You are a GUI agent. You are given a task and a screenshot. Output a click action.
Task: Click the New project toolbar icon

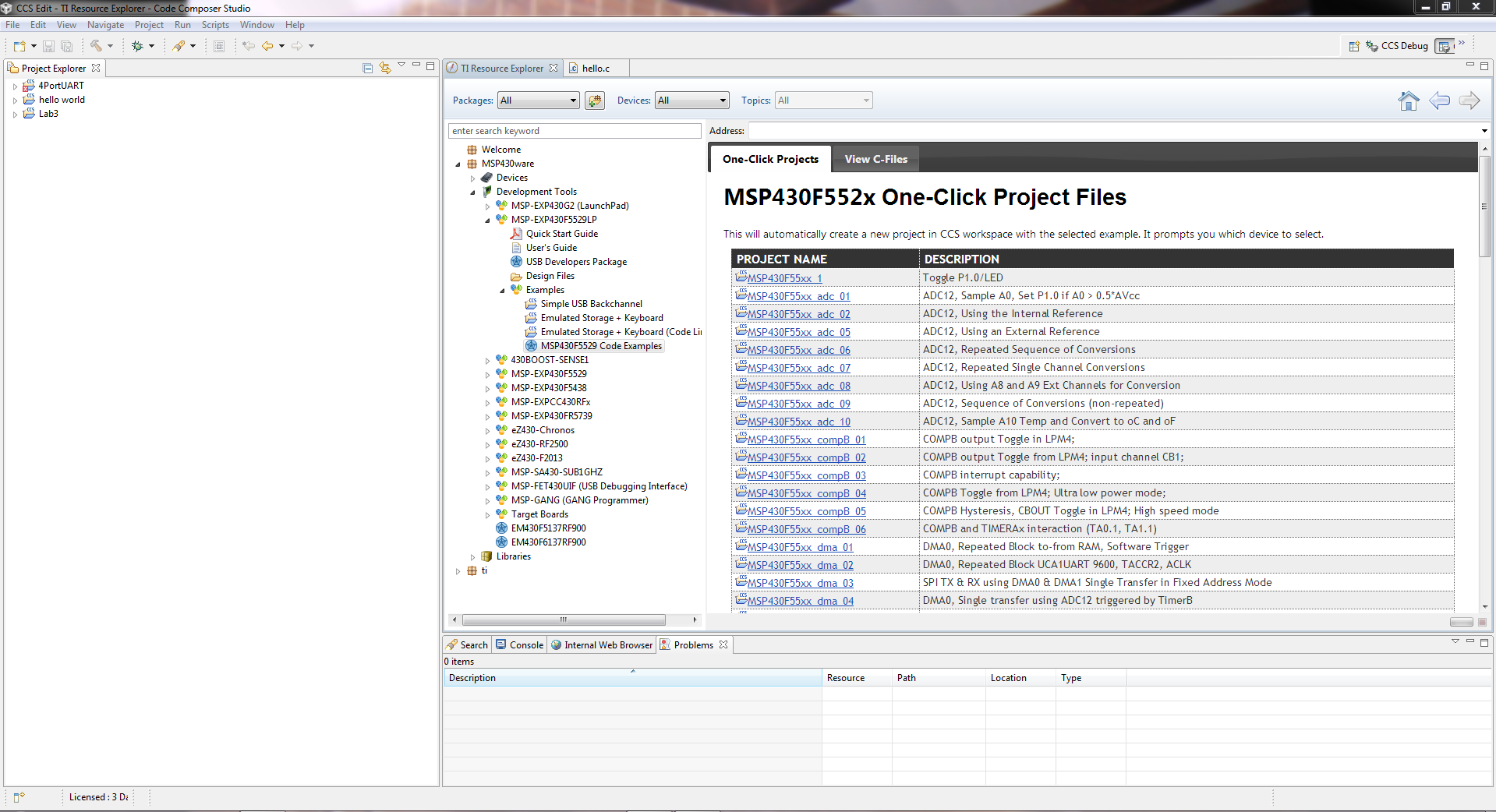coord(19,46)
